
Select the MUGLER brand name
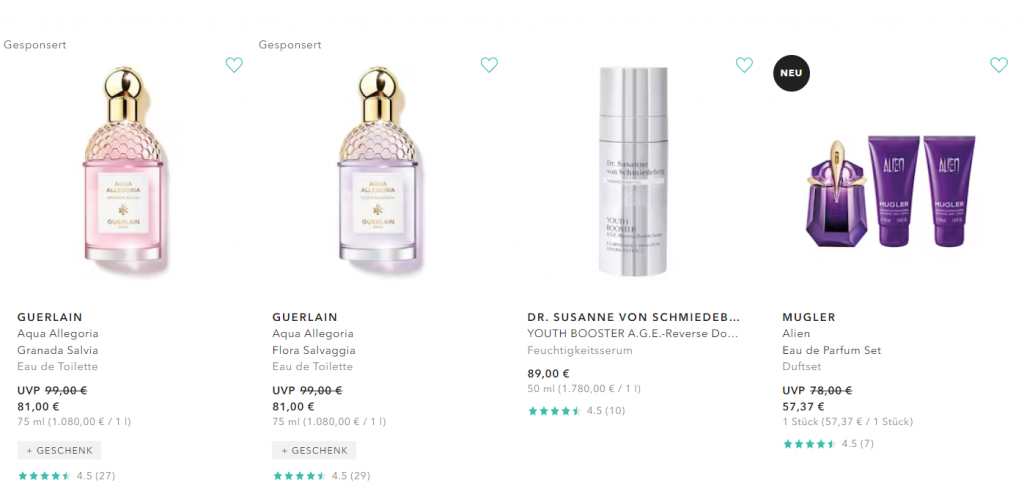point(809,317)
